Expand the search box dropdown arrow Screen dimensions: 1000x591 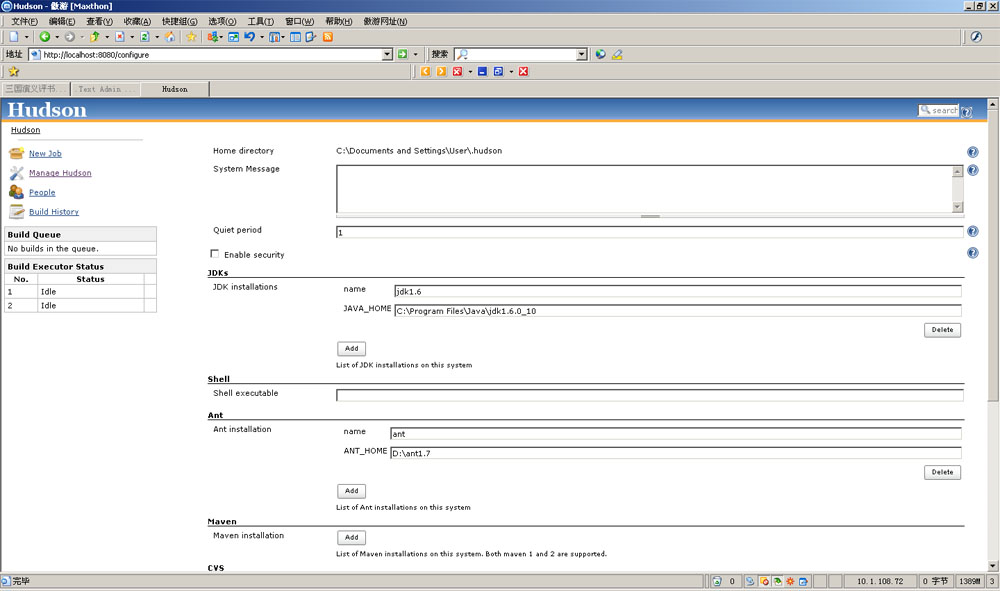(x=581, y=55)
